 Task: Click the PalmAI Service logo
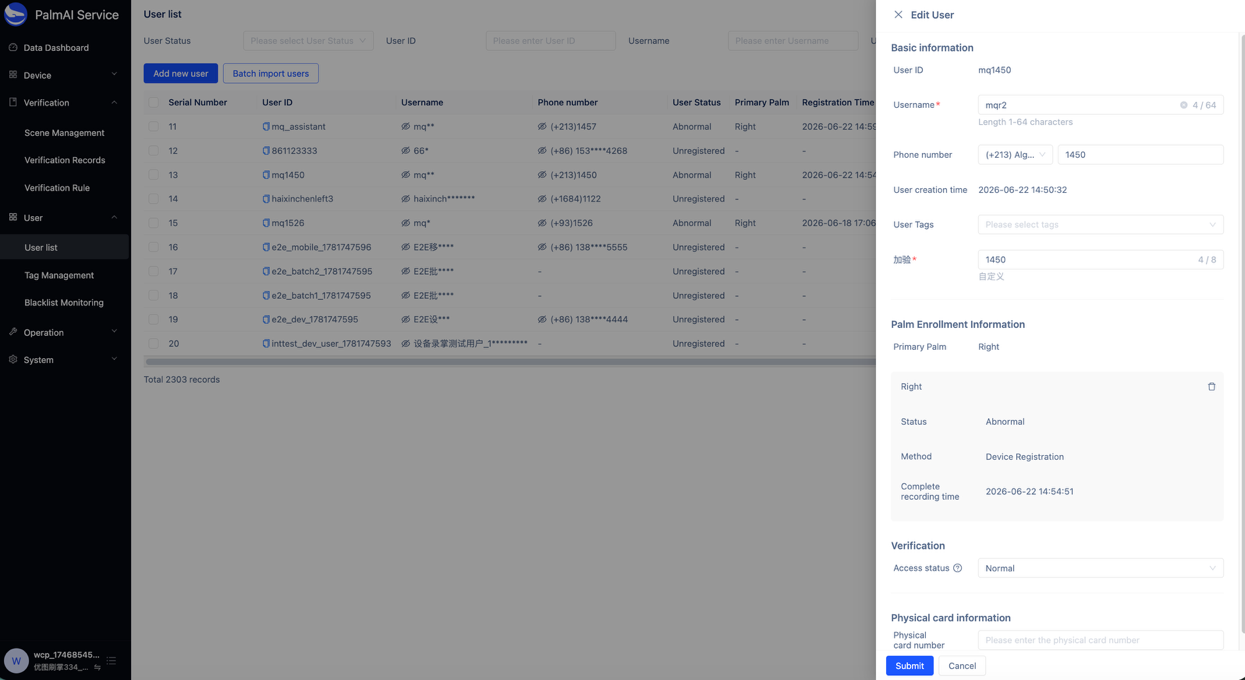coord(16,14)
